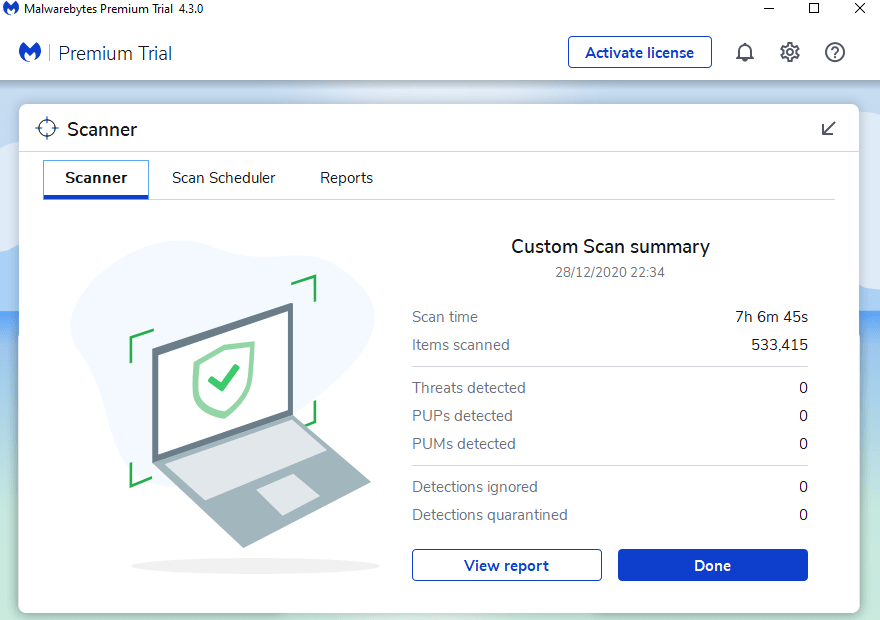The image size is (880, 620).
Task: Click the Malwarebytes logo beside Premium Trial
Action: coord(30,52)
